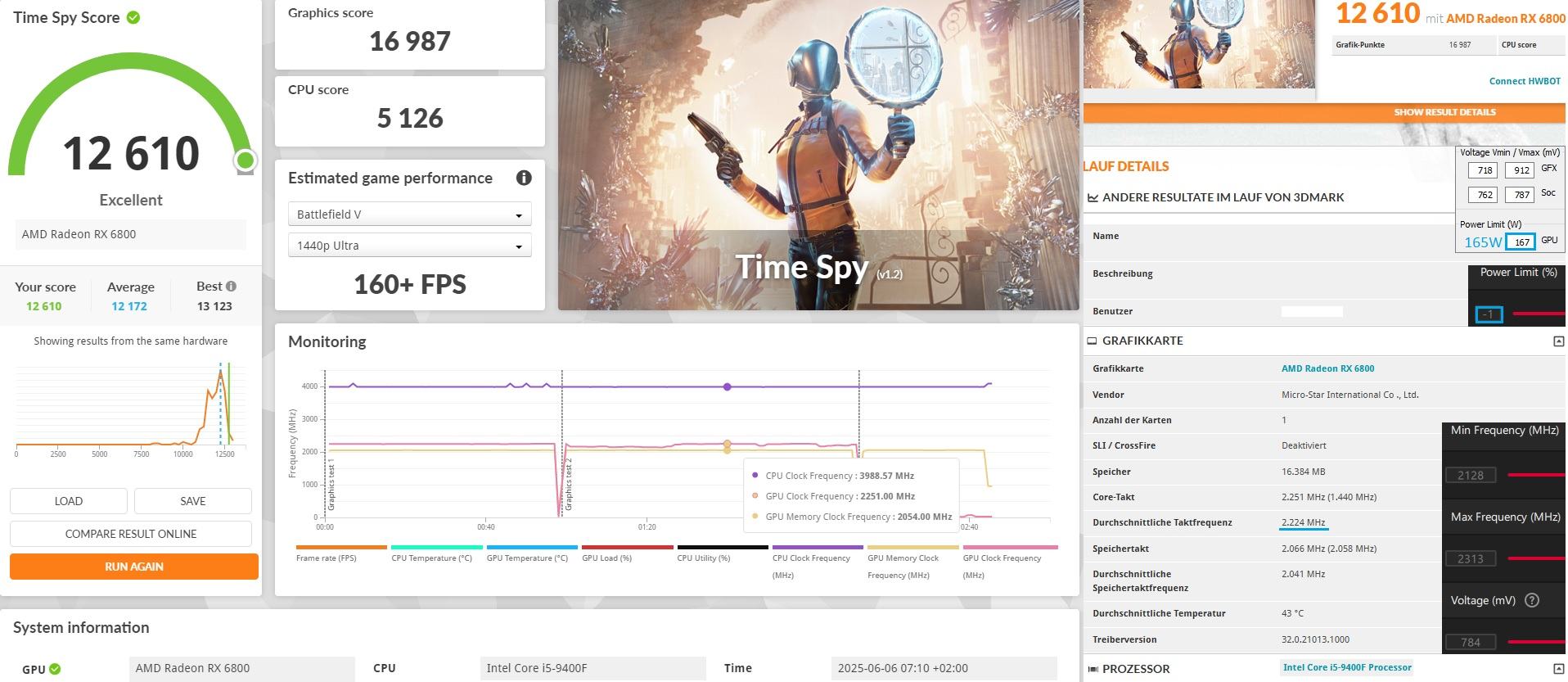Toggle CPU Temperature (°C) legend

(x=437, y=554)
